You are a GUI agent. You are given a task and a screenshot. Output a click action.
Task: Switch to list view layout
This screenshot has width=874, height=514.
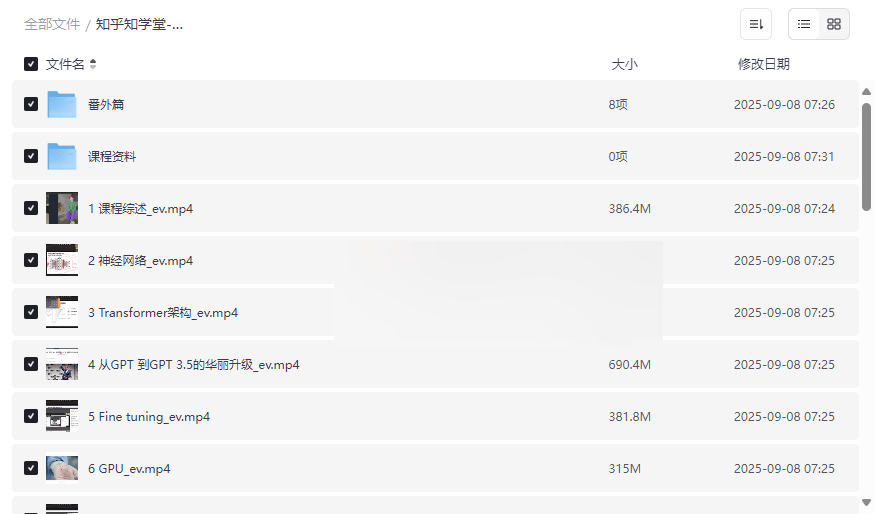pyautogui.click(x=804, y=24)
